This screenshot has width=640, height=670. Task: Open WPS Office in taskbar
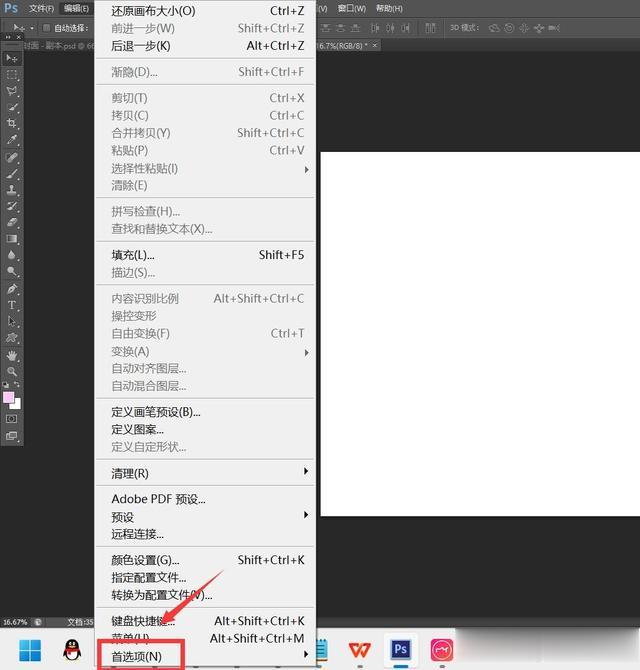pyautogui.click(x=359, y=650)
